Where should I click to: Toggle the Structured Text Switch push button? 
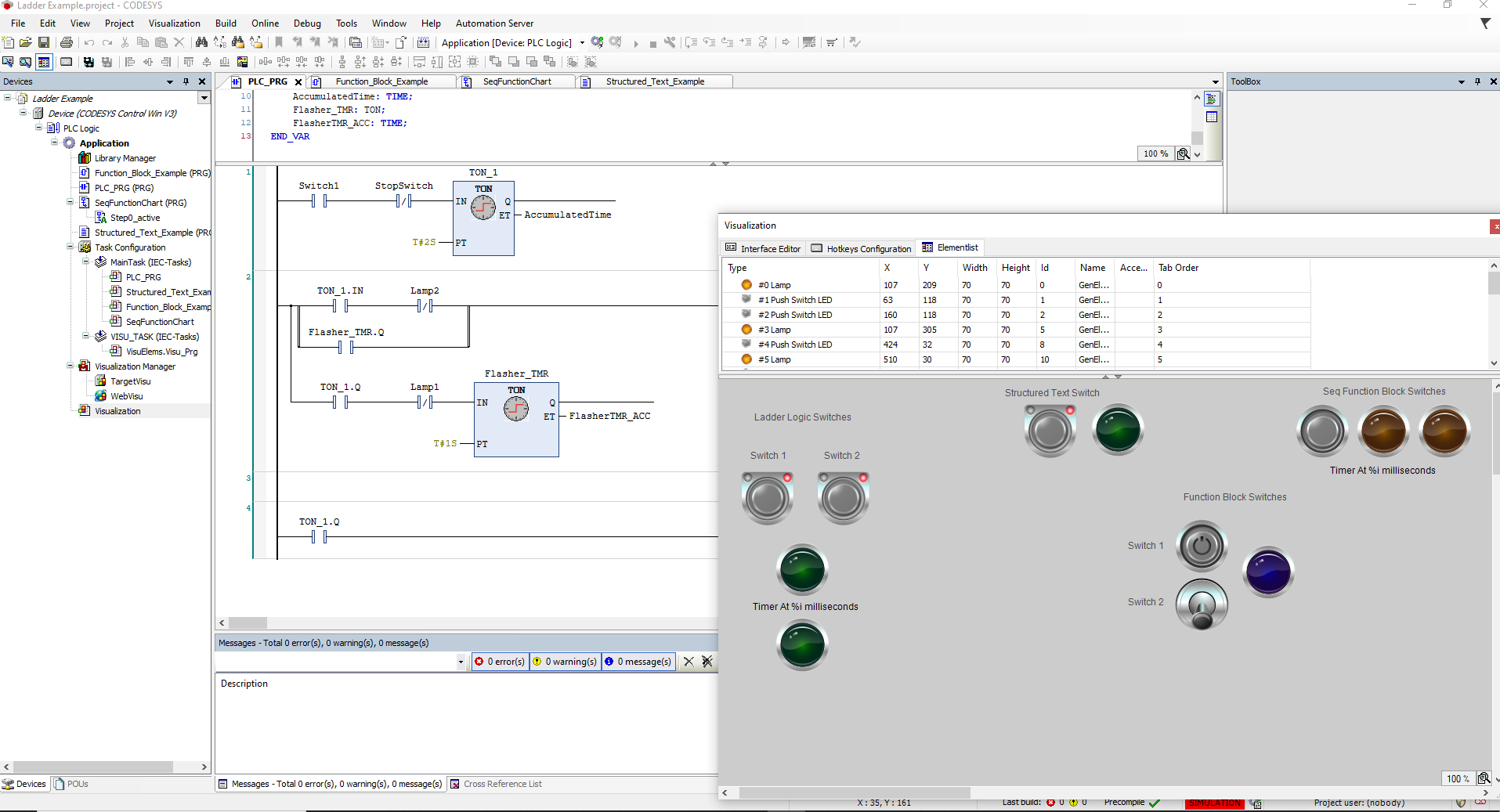point(1050,431)
